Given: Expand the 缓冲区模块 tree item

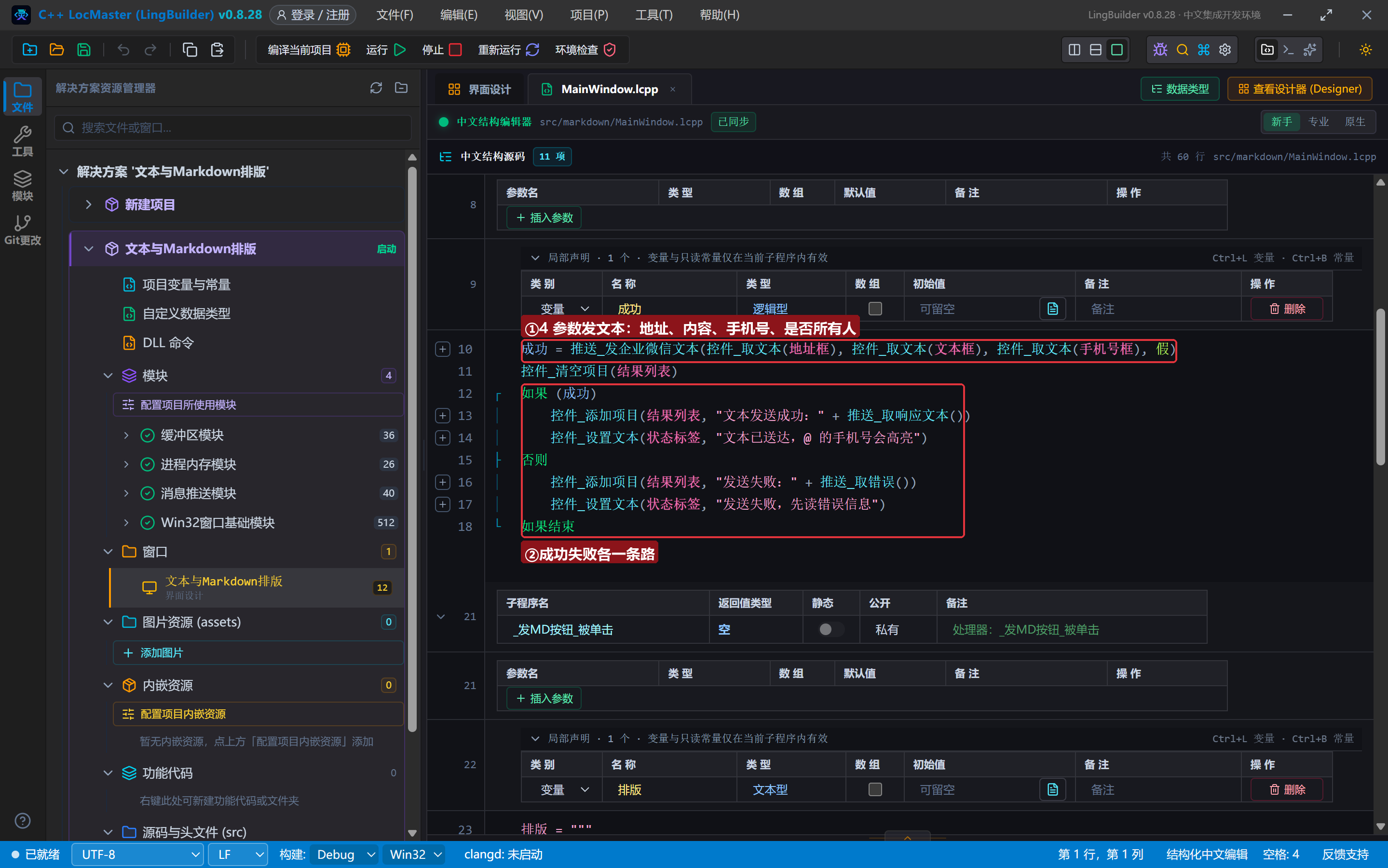Looking at the screenshot, I should (x=126, y=435).
